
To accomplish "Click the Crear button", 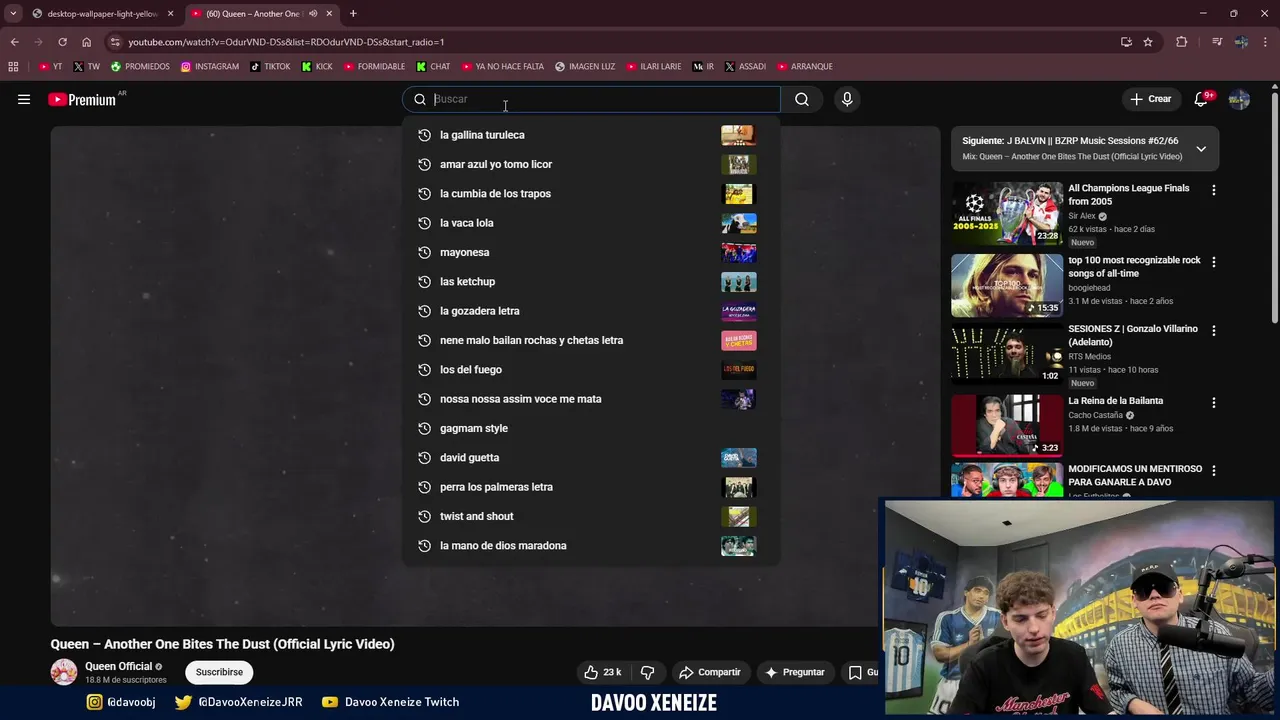I will [1150, 99].
